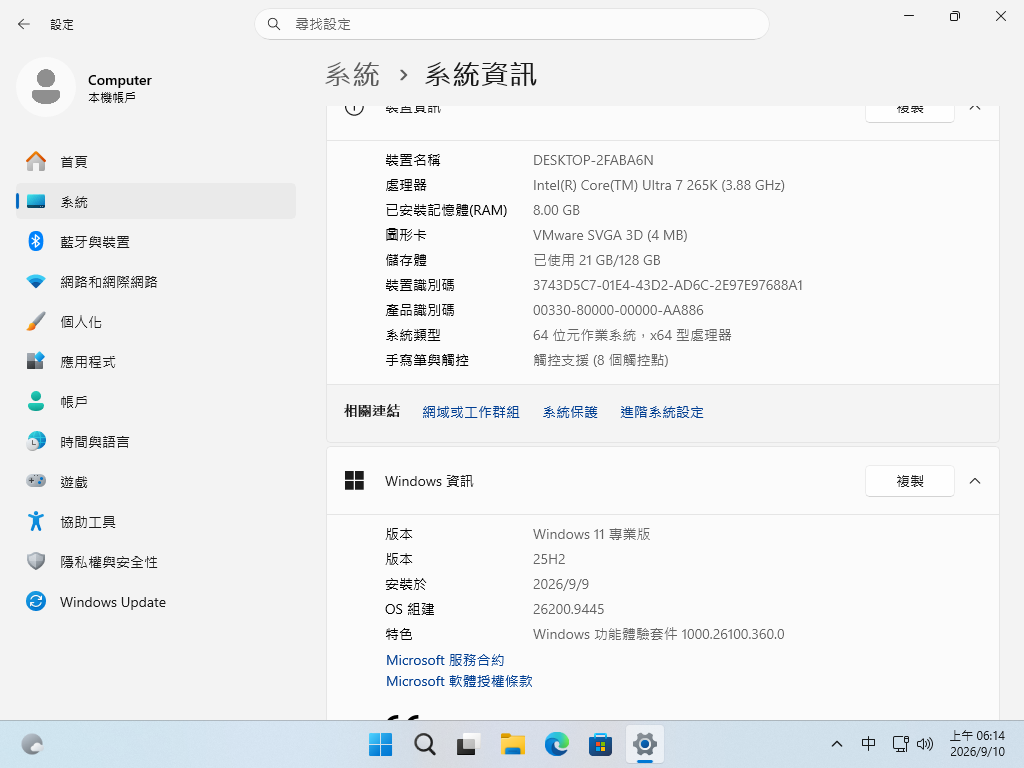Open 協助工具 accessibility settings
The image size is (1024, 768).
point(155,522)
